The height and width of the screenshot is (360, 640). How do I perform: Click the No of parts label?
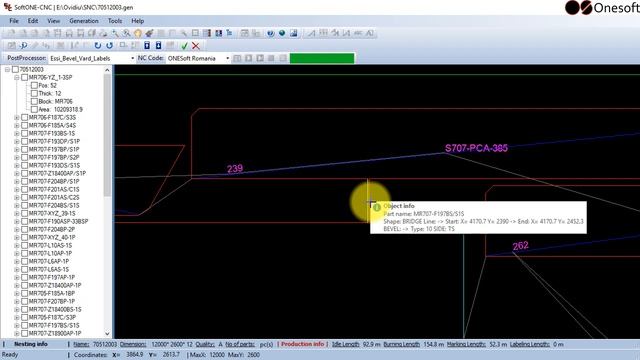coord(240,344)
